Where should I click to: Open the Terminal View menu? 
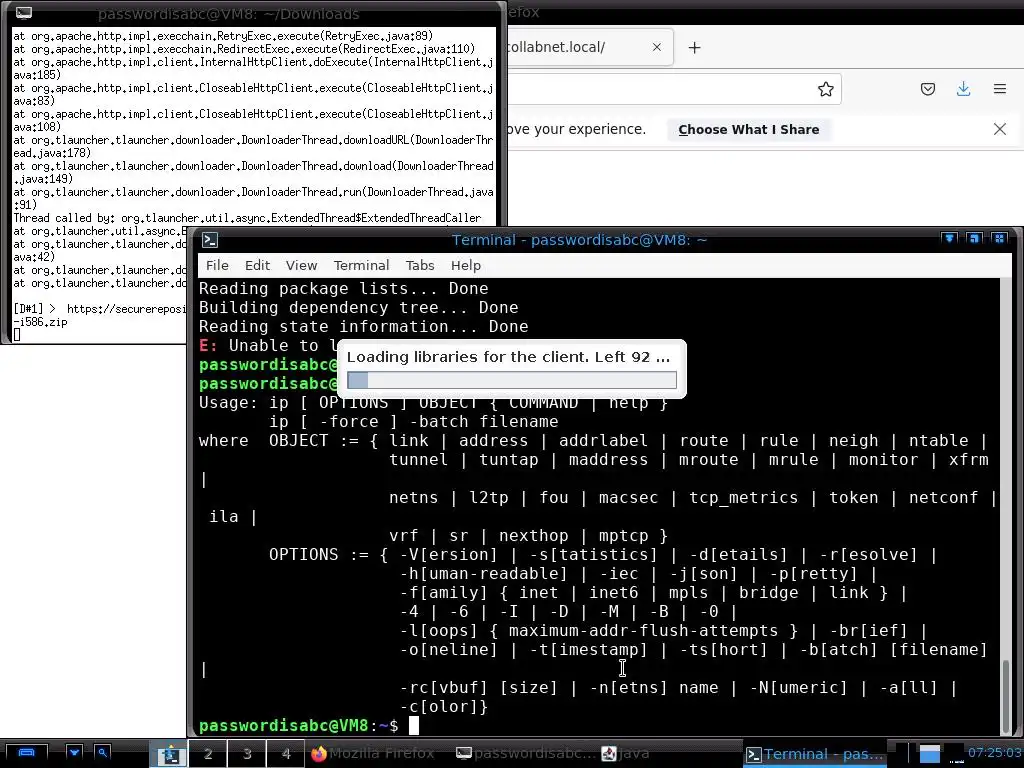click(x=301, y=265)
